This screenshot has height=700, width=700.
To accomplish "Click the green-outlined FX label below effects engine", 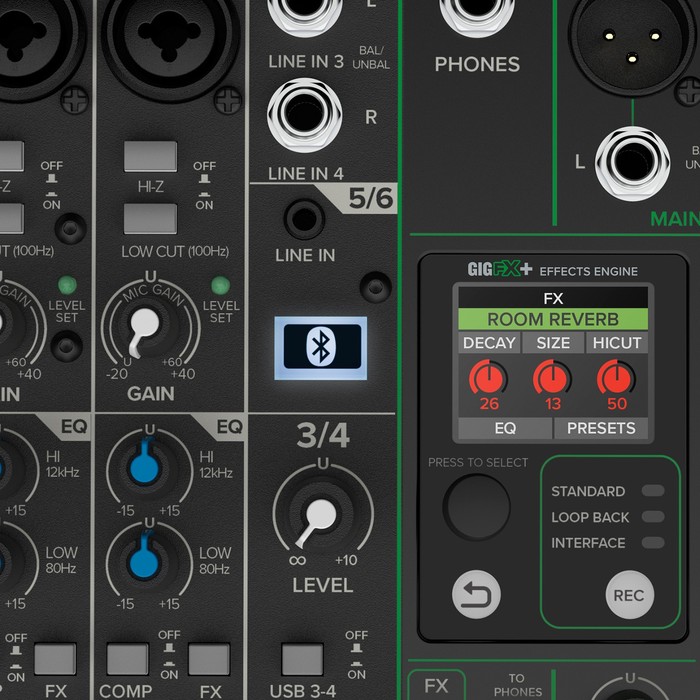I will pyautogui.click(x=436, y=685).
